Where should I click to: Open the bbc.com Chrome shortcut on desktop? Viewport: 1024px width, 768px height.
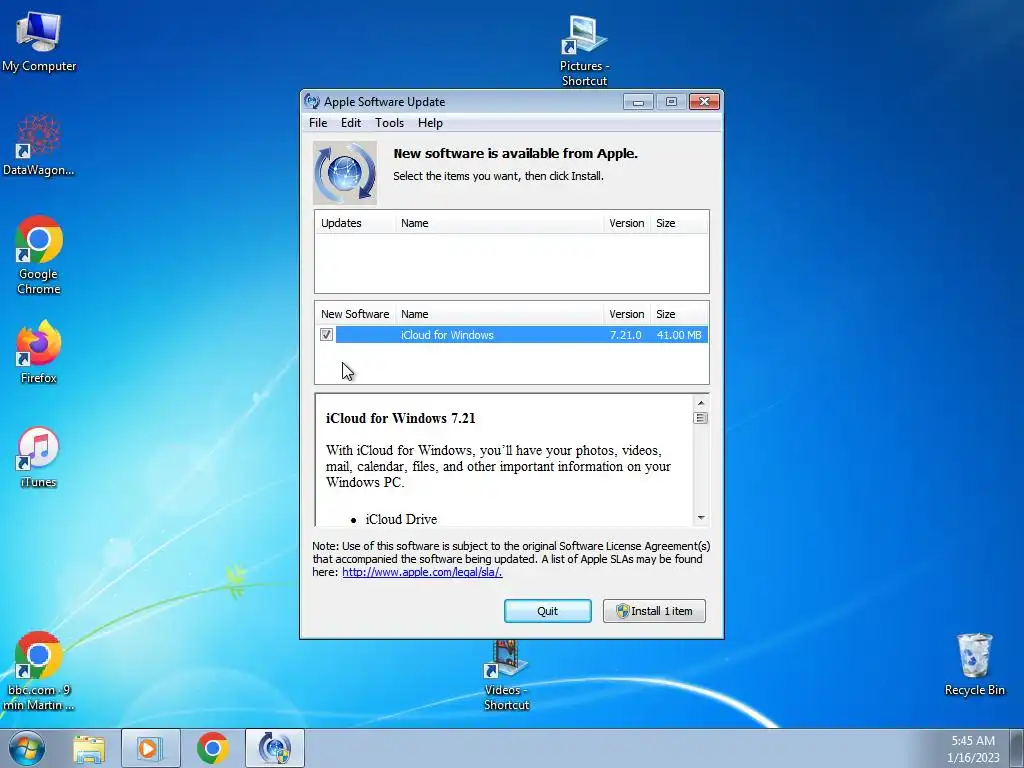tap(39, 670)
